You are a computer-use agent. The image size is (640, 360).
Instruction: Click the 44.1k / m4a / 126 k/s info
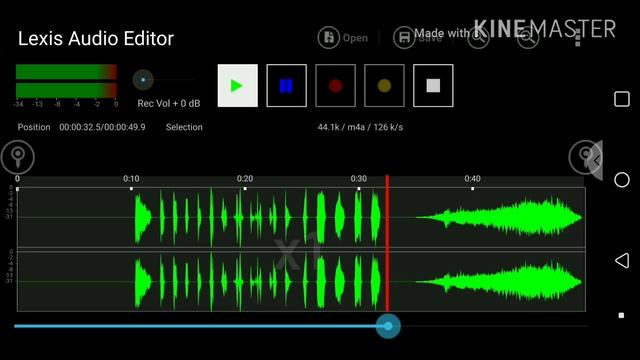pos(360,127)
